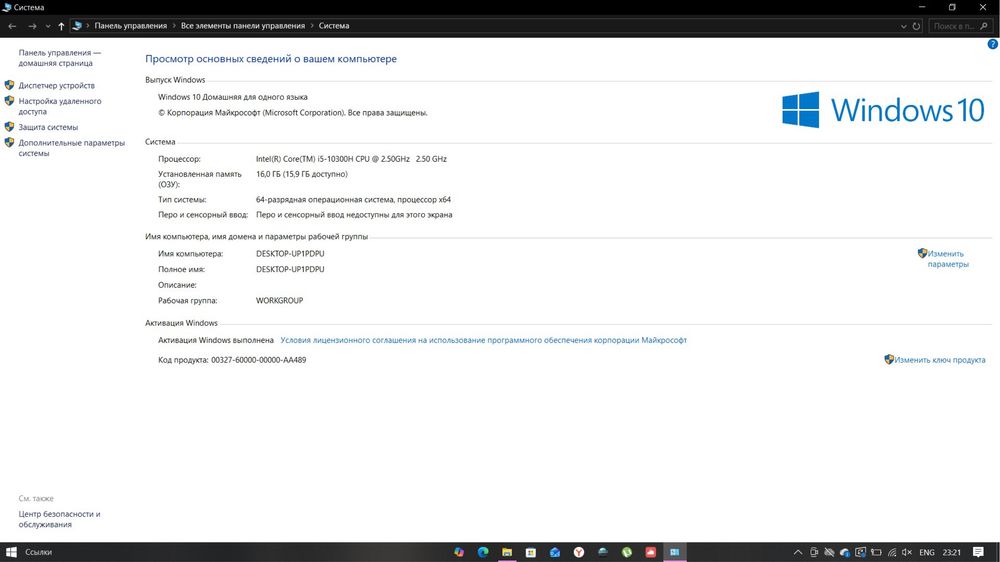Select 'Windows 10 Домашняя для одного языка'
The height and width of the screenshot is (562, 1000).
click(233, 98)
